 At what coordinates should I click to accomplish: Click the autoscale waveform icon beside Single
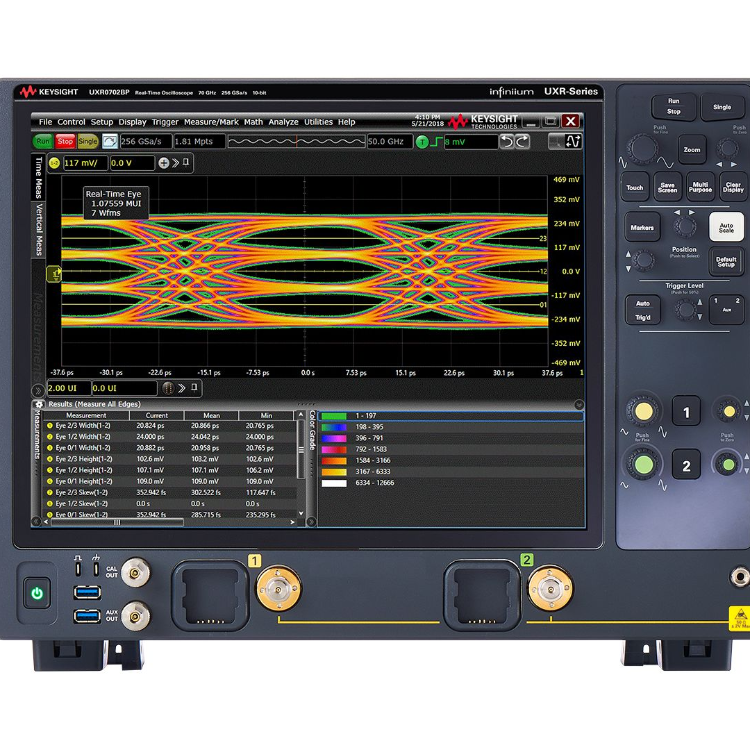point(110,142)
